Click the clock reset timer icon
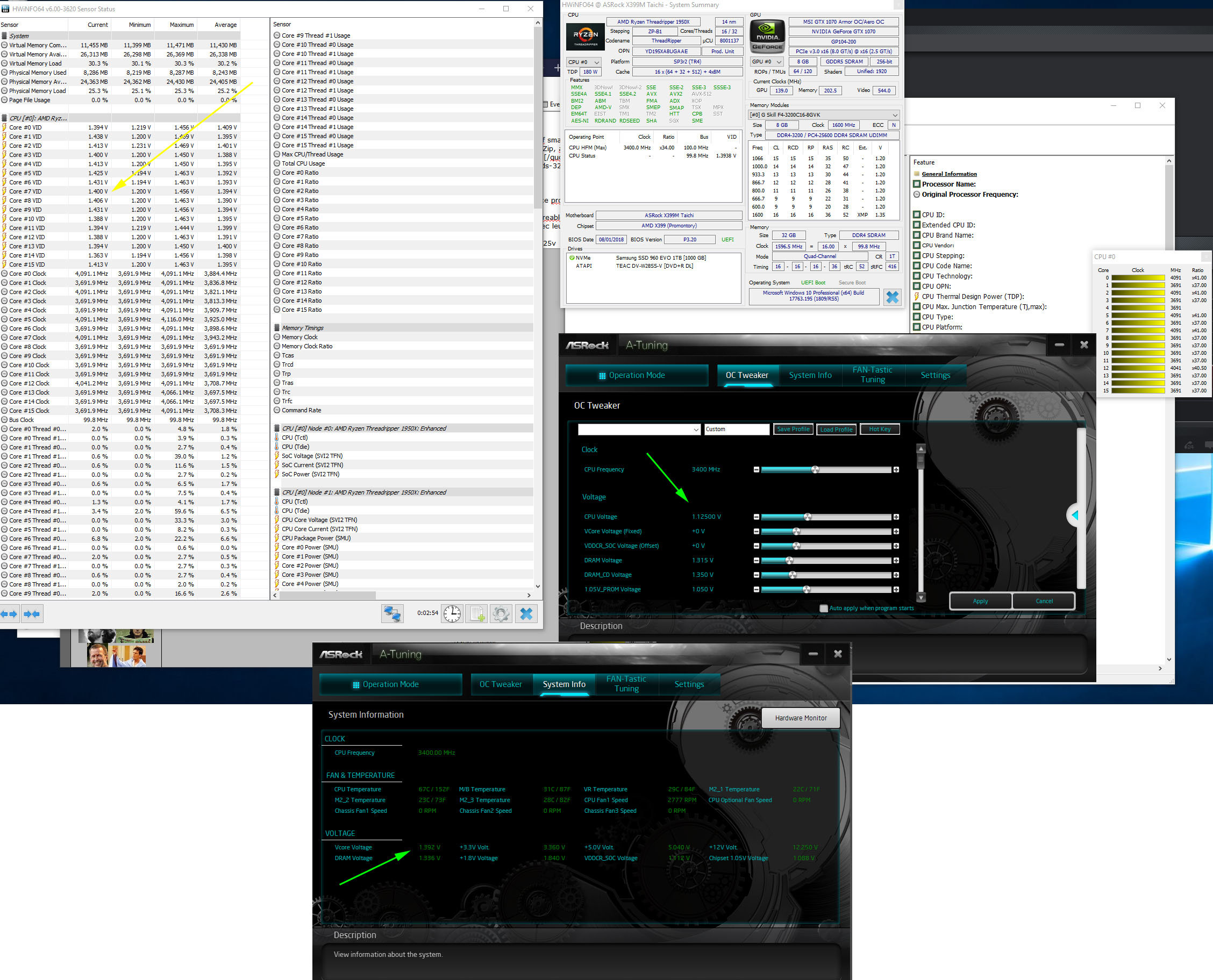This screenshot has height=980, width=1213. click(x=452, y=613)
